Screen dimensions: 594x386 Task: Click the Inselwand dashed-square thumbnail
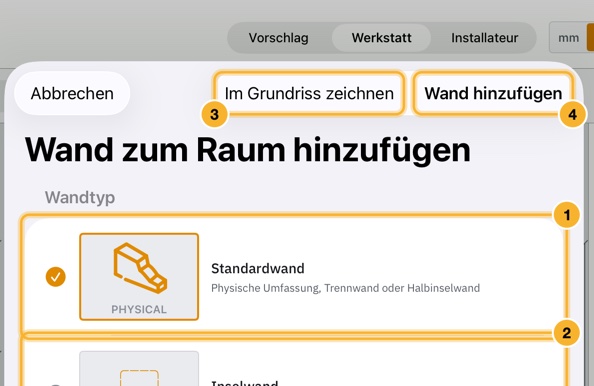[139, 369]
